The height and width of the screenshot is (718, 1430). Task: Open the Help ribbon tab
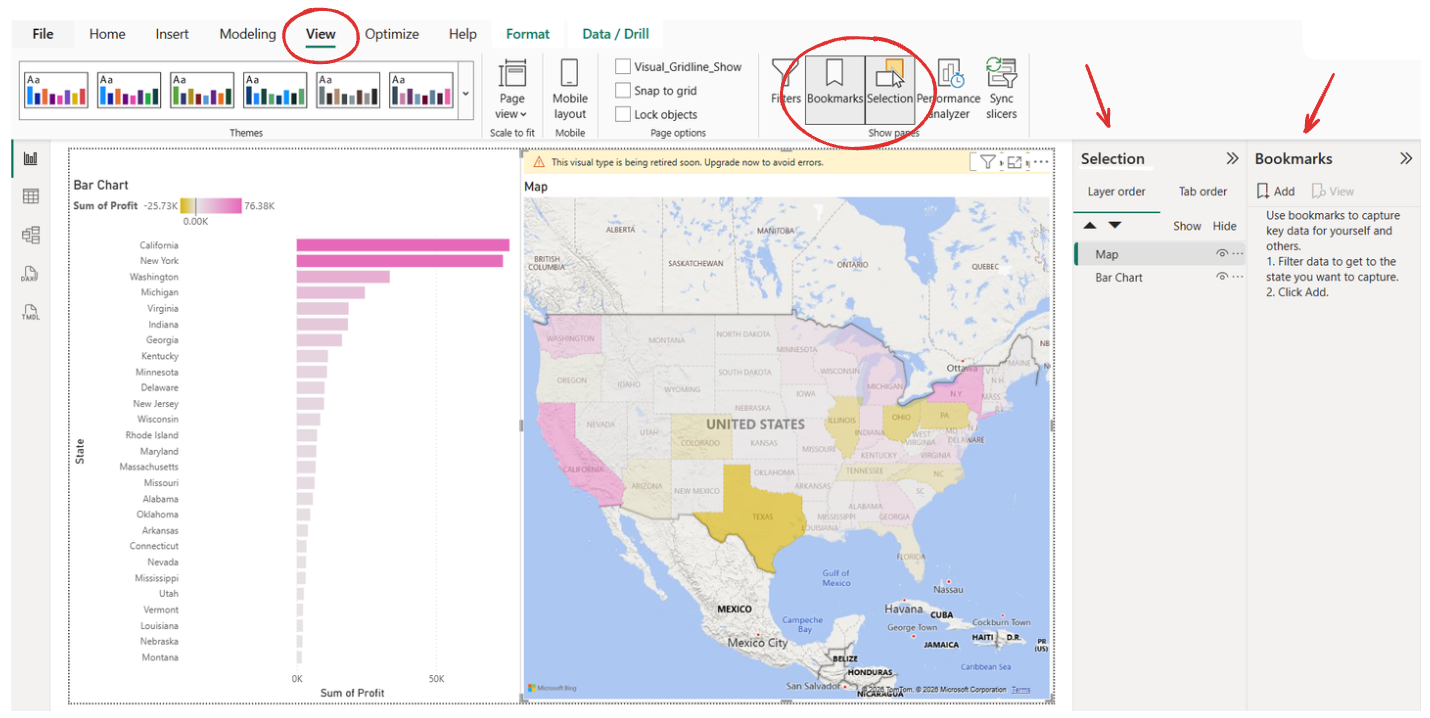click(463, 34)
